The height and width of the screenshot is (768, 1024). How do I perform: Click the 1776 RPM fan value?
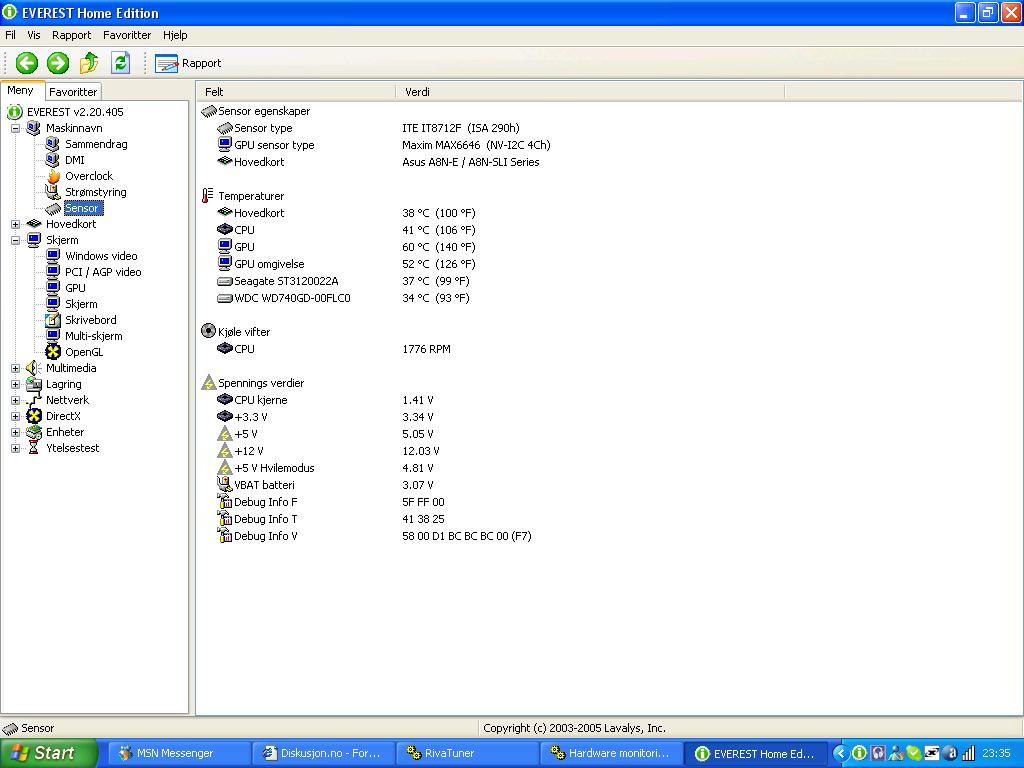tap(426, 349)
